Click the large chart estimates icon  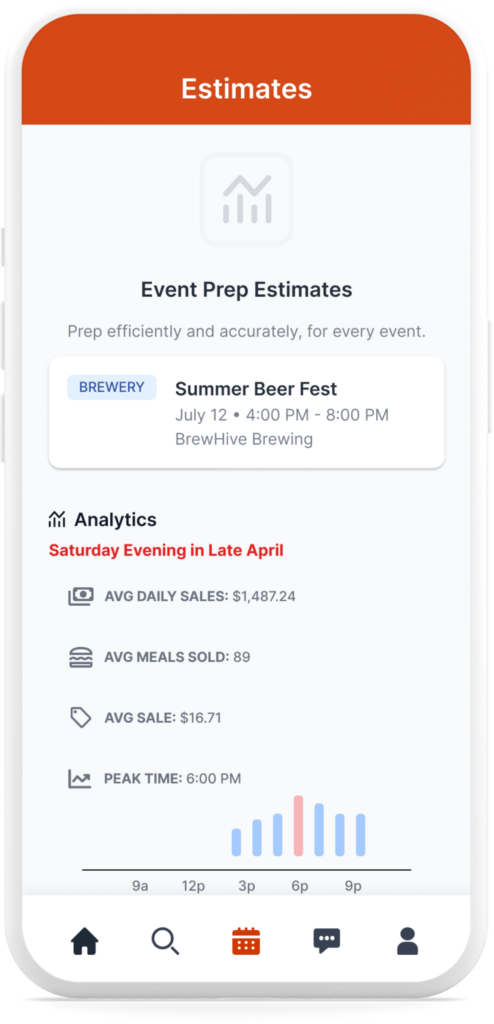[x=246, y=199]
